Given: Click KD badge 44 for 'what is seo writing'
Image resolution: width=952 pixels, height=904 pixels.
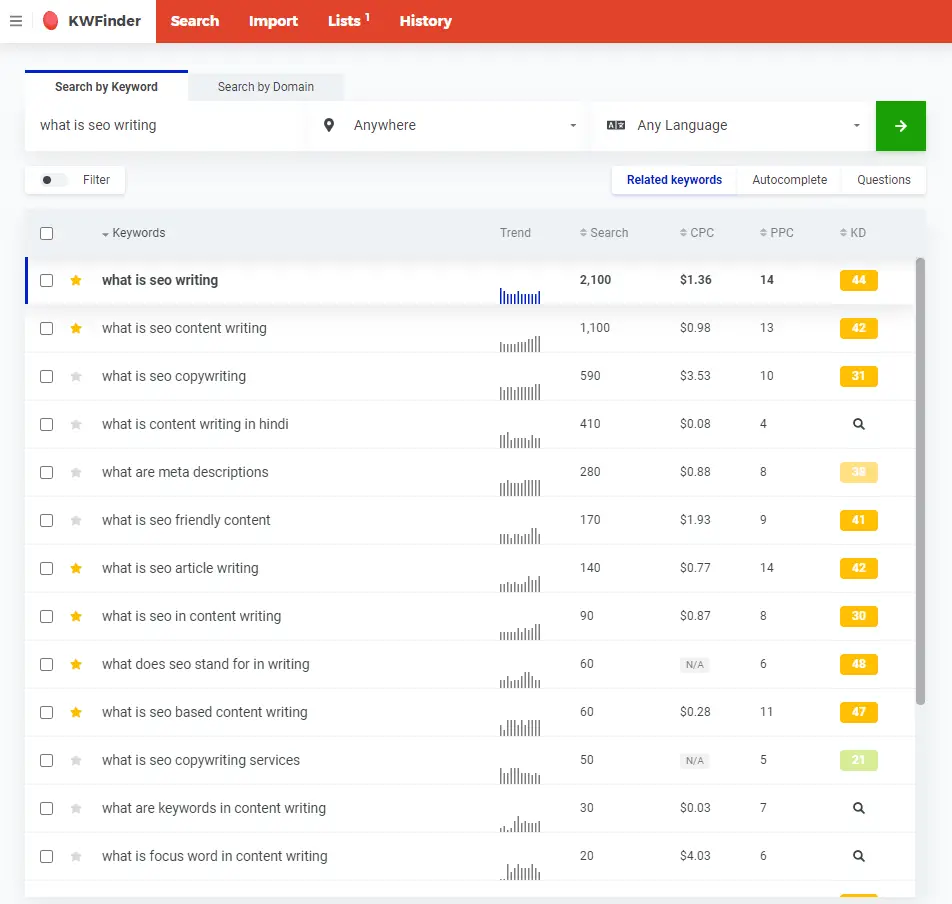Looking at the screenshot, I should point(858,280).
